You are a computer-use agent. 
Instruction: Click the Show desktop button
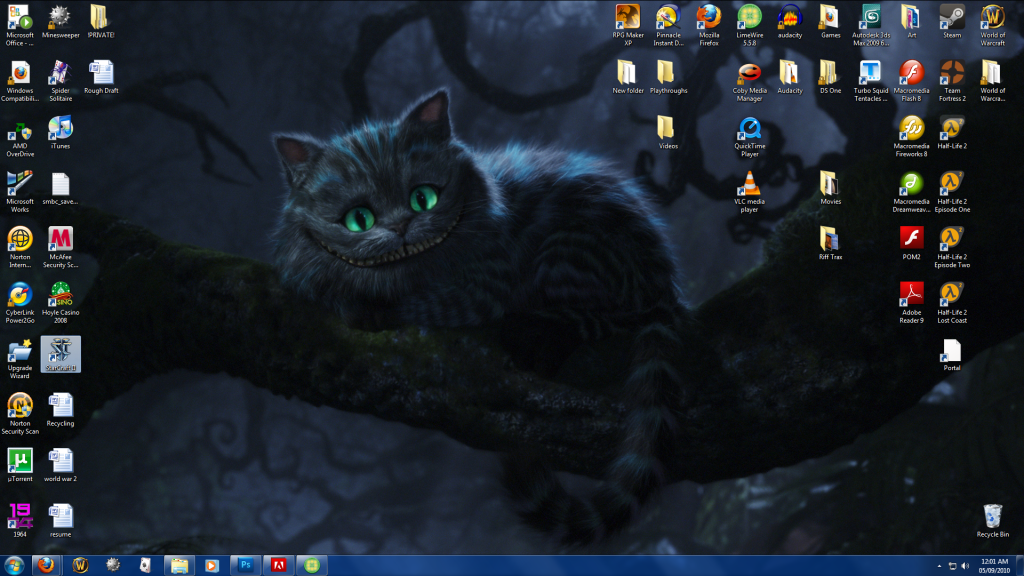tap(1019, 566)
